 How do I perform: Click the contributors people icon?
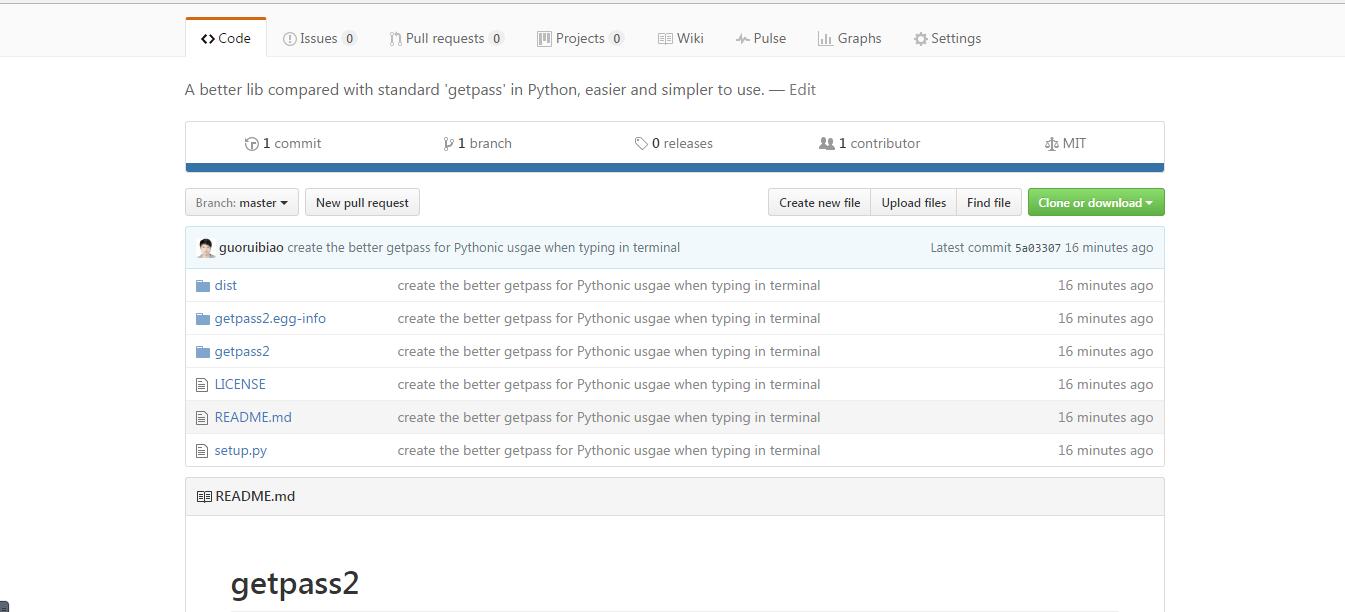826,144
